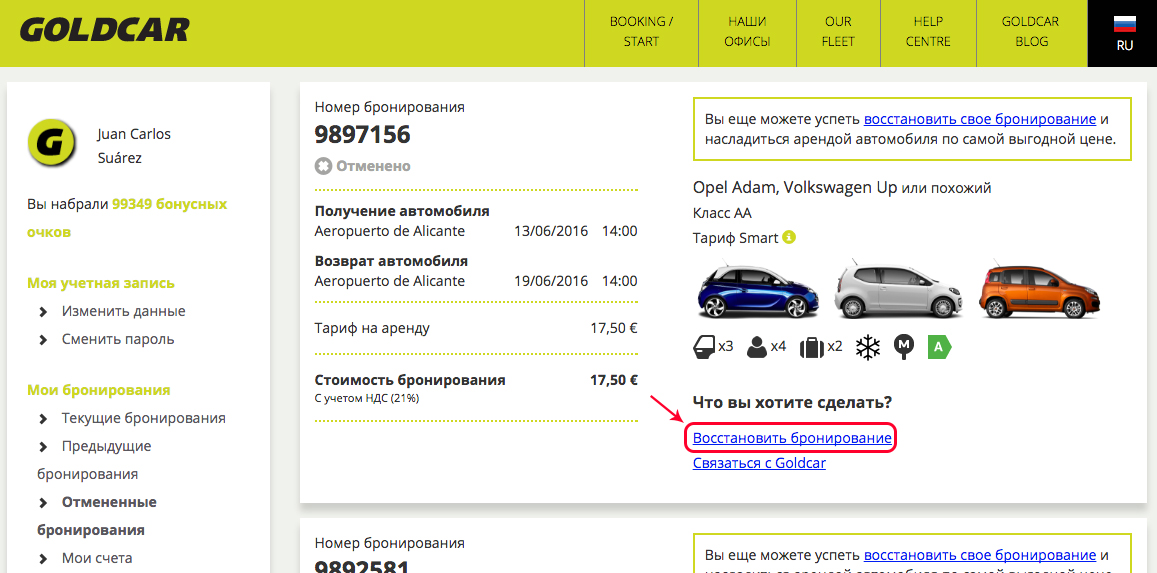Click chevron next to Текущие бронирования
This screenshot has height=573, width=1157.
pyautogui.click(x=44, y=419)
